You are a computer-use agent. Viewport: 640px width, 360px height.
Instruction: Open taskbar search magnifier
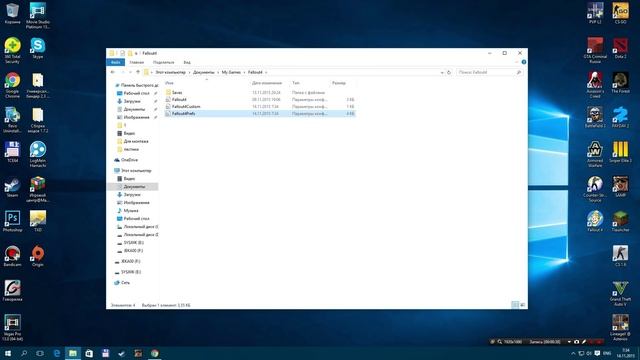click(x=24, y=353)
